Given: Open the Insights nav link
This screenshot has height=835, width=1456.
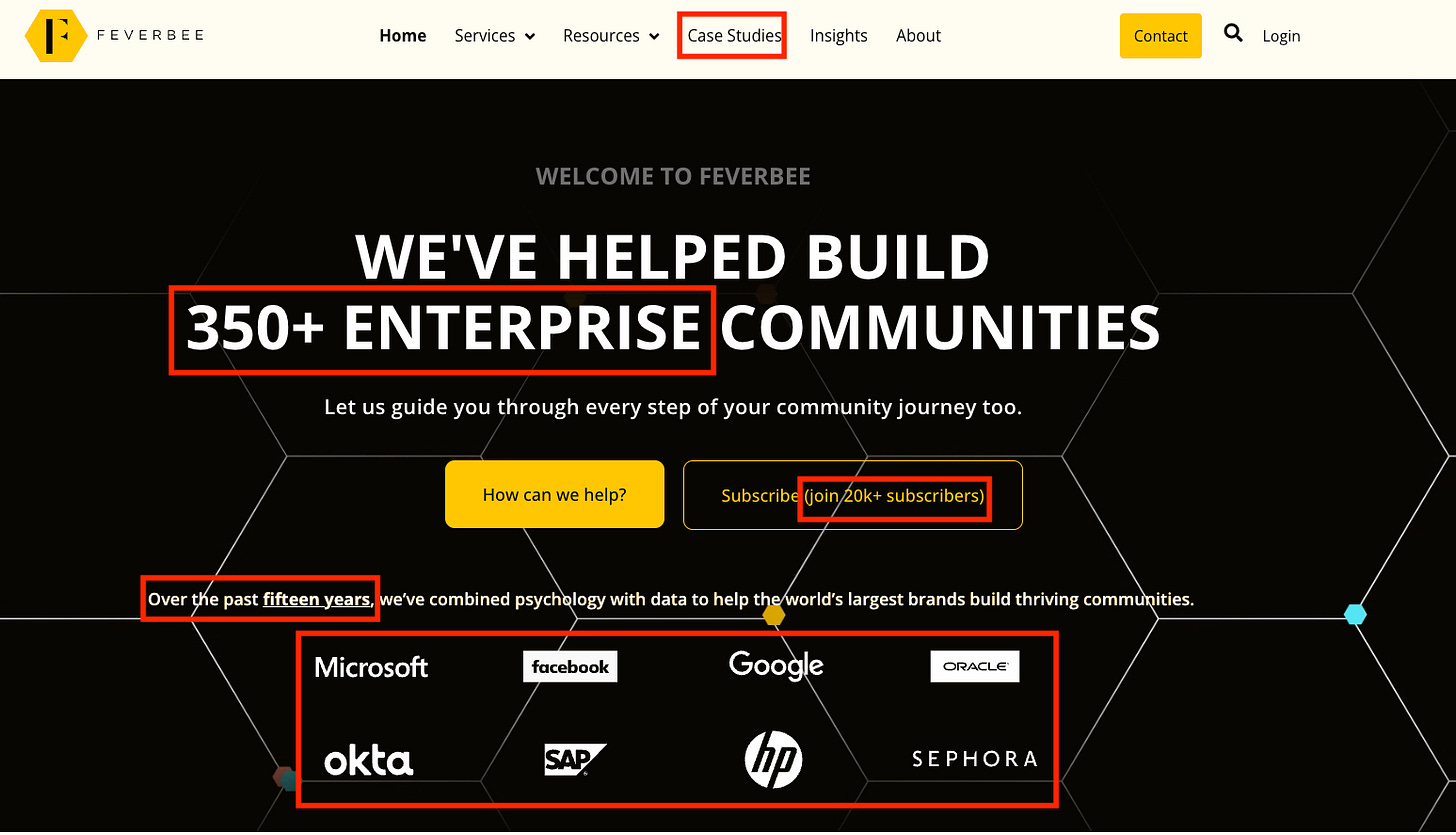Looking at the screenshot, I should pyautogui.click(x=839, y=36).
